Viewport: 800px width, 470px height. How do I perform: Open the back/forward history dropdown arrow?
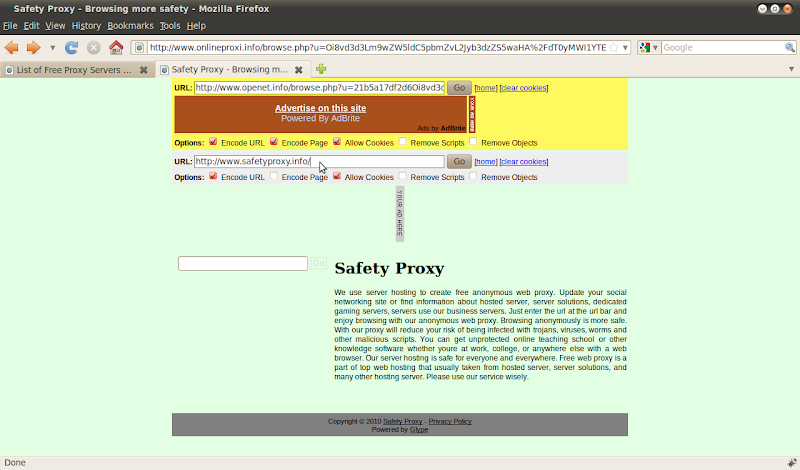52,47
